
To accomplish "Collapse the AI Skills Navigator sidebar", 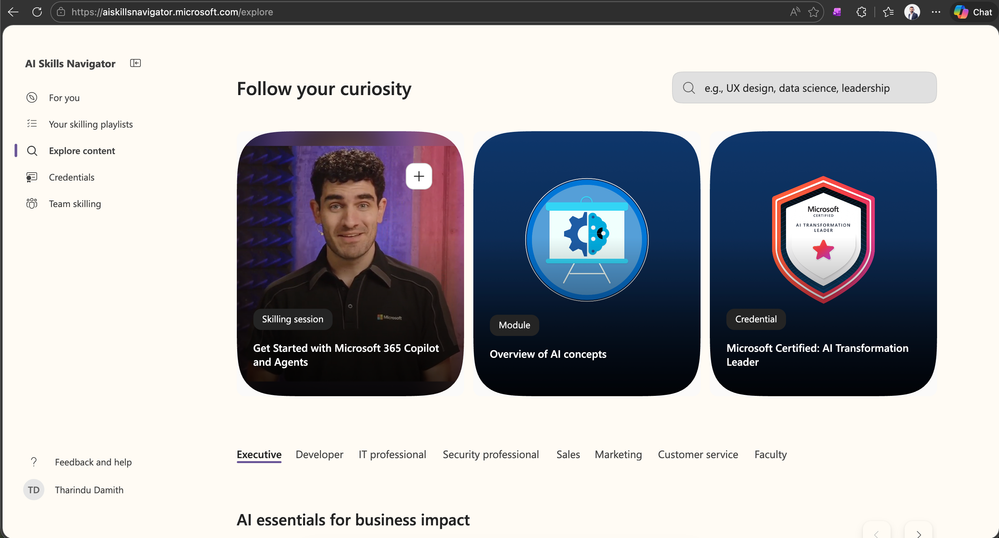I will (x=135, y=63).
